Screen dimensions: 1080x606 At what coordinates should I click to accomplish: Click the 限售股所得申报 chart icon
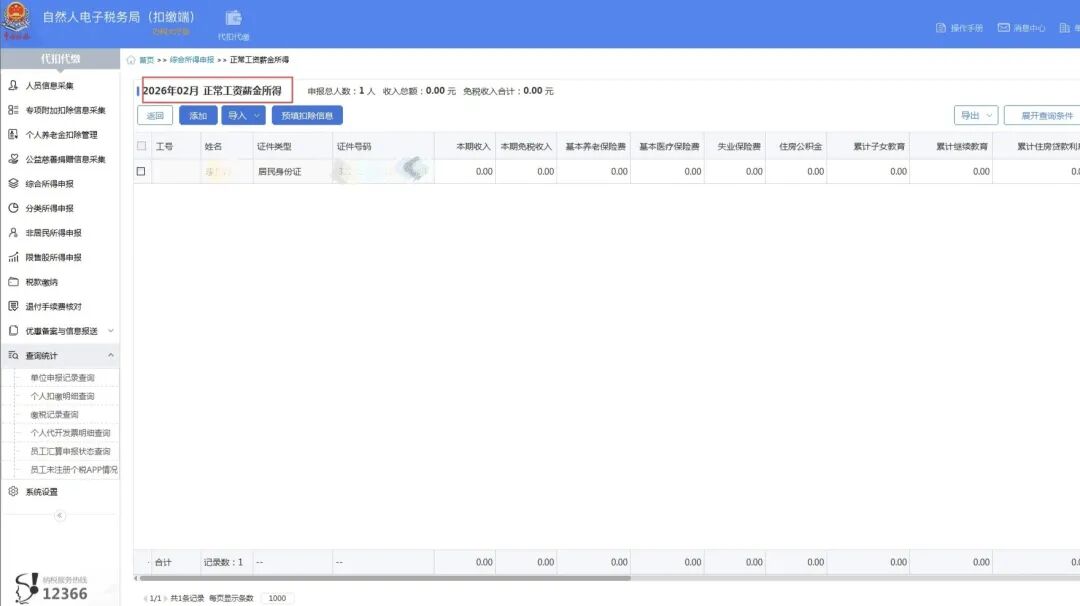[x=13, y=258]
